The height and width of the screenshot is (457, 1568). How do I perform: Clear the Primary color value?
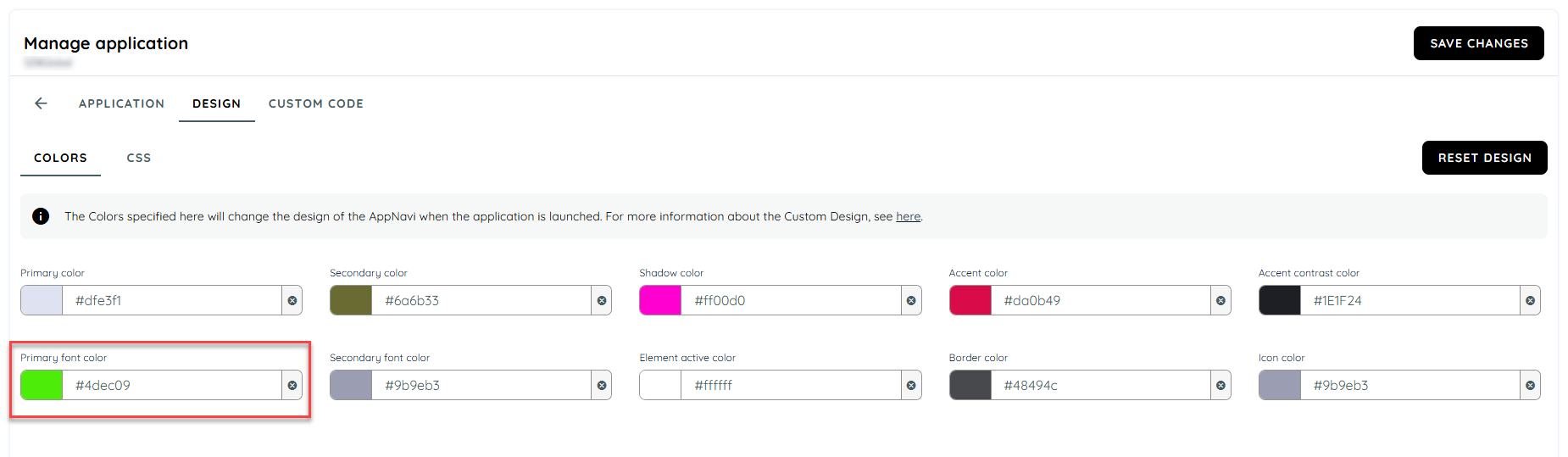(292, 301)
